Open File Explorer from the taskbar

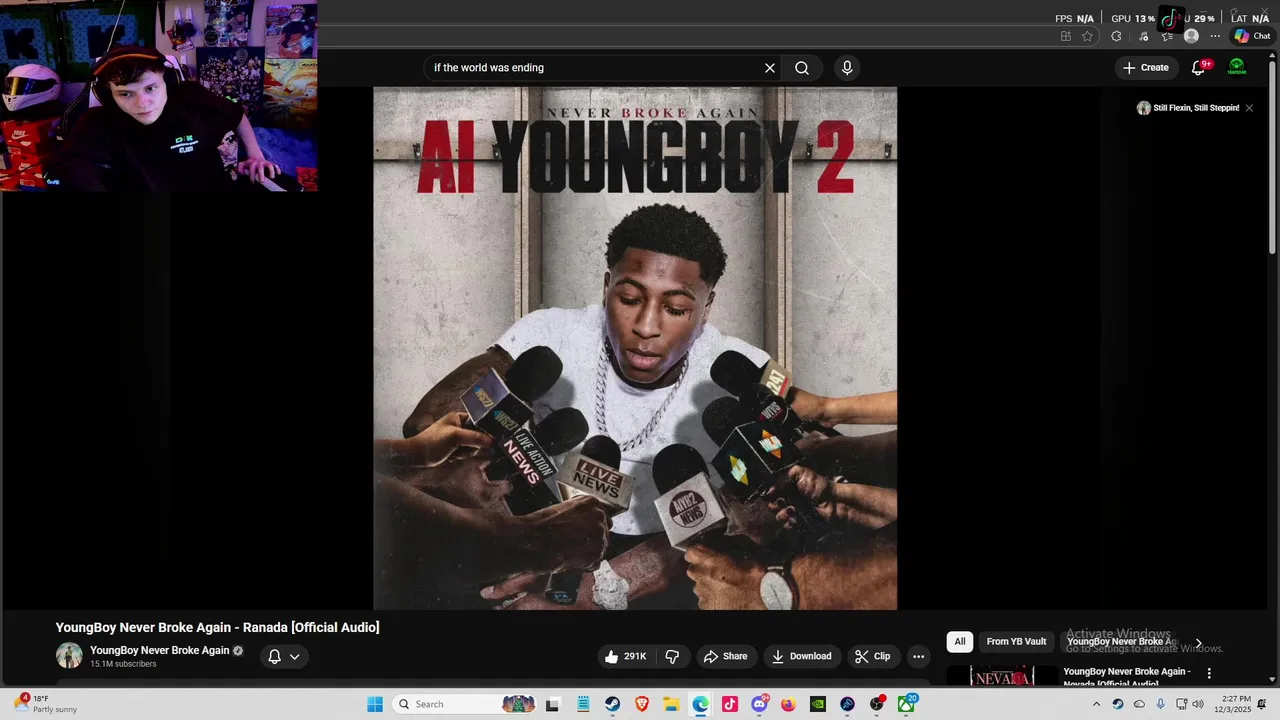671,704
